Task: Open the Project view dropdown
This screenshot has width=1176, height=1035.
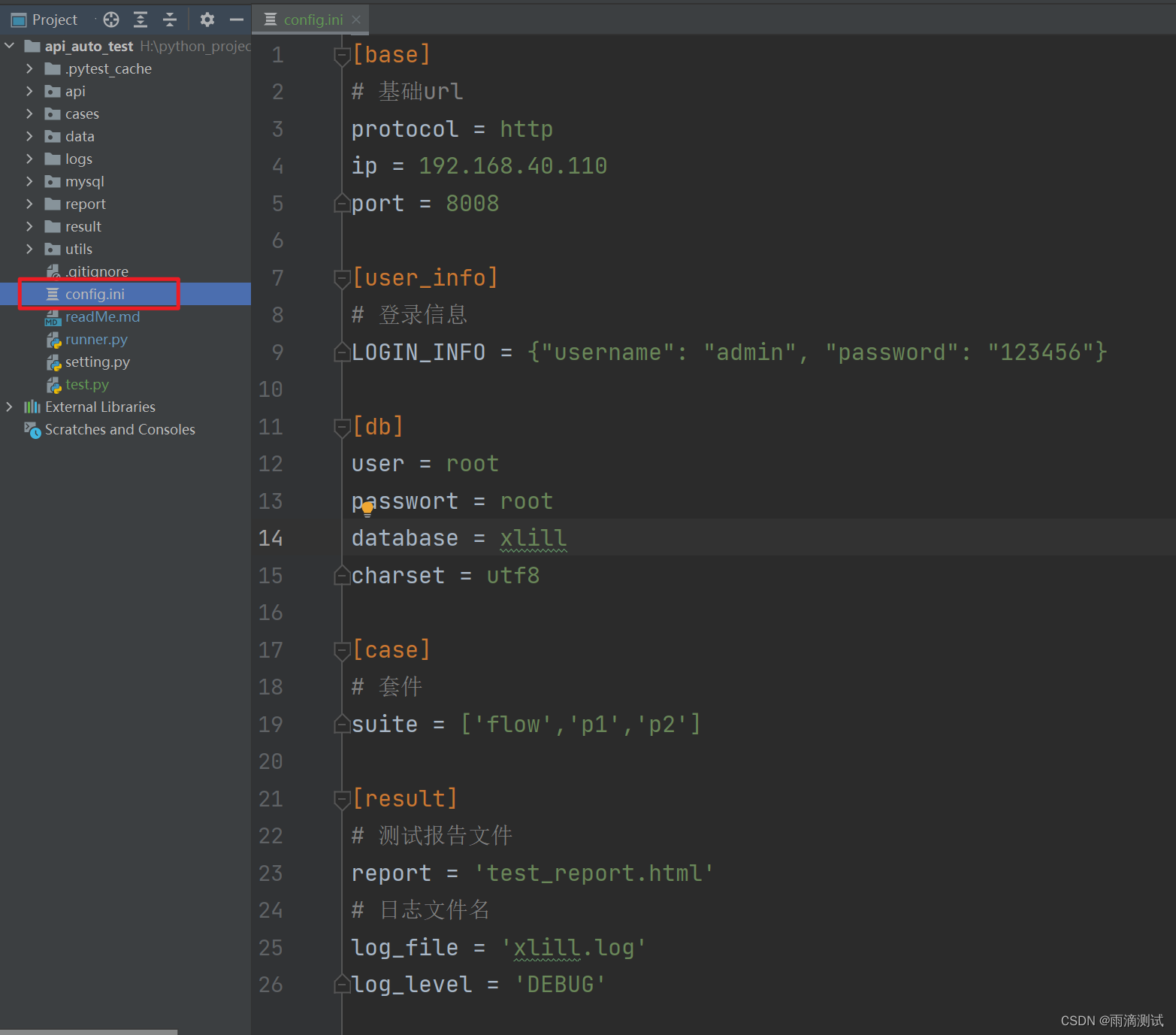Action: click(55, 20)
